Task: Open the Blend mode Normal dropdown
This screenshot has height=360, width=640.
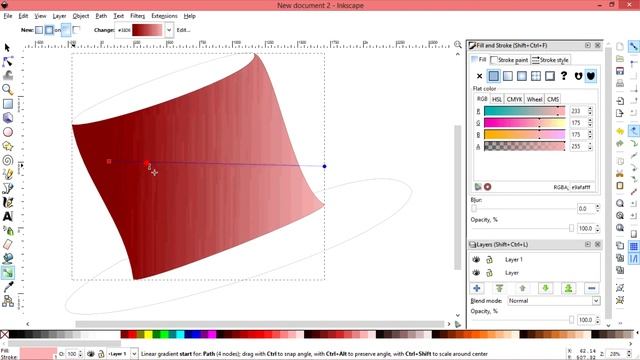Action: [554, 301]
